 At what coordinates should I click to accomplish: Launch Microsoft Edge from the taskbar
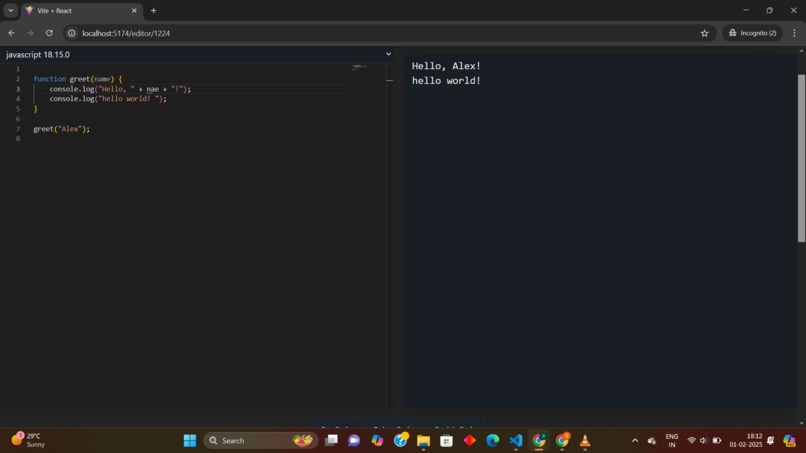tap(492, 441)
